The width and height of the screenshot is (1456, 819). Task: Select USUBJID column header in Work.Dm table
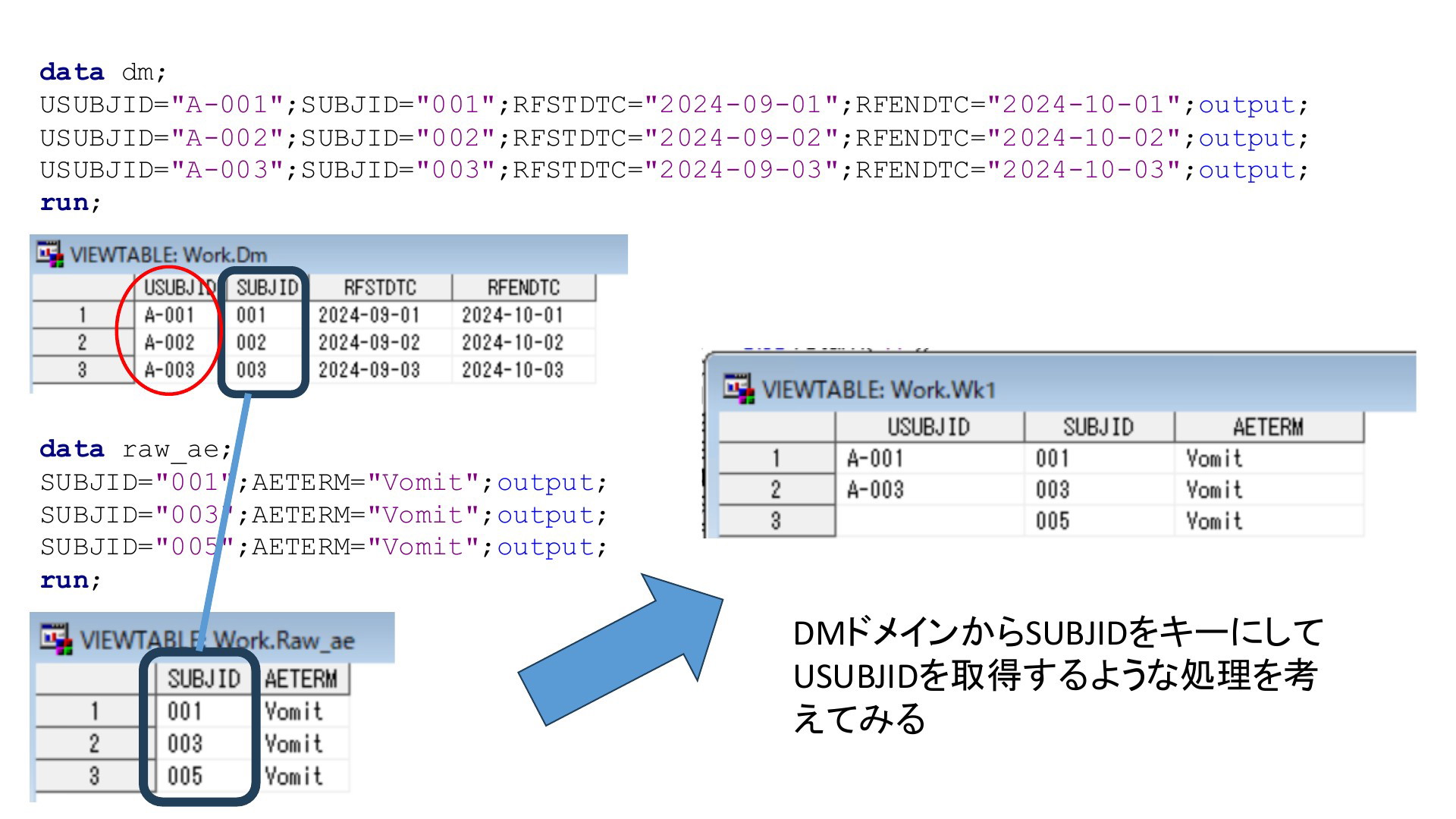(x=179, y=287)
